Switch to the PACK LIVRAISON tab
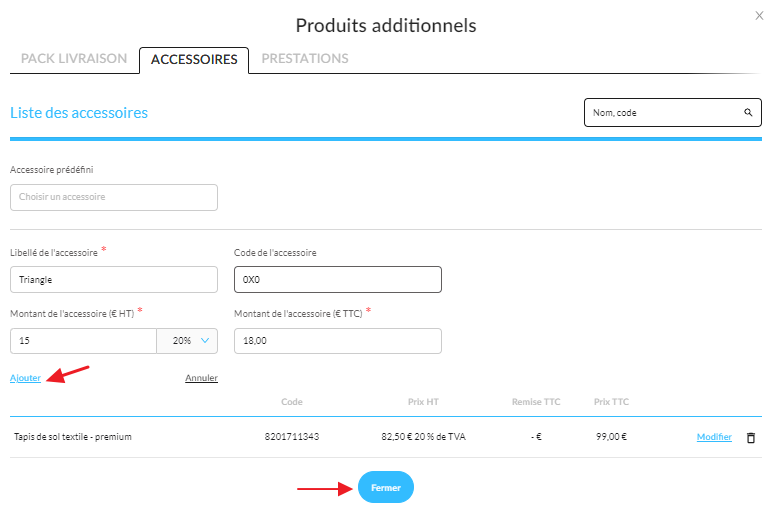This screenshot has width=774, height=531. [74, 59]
